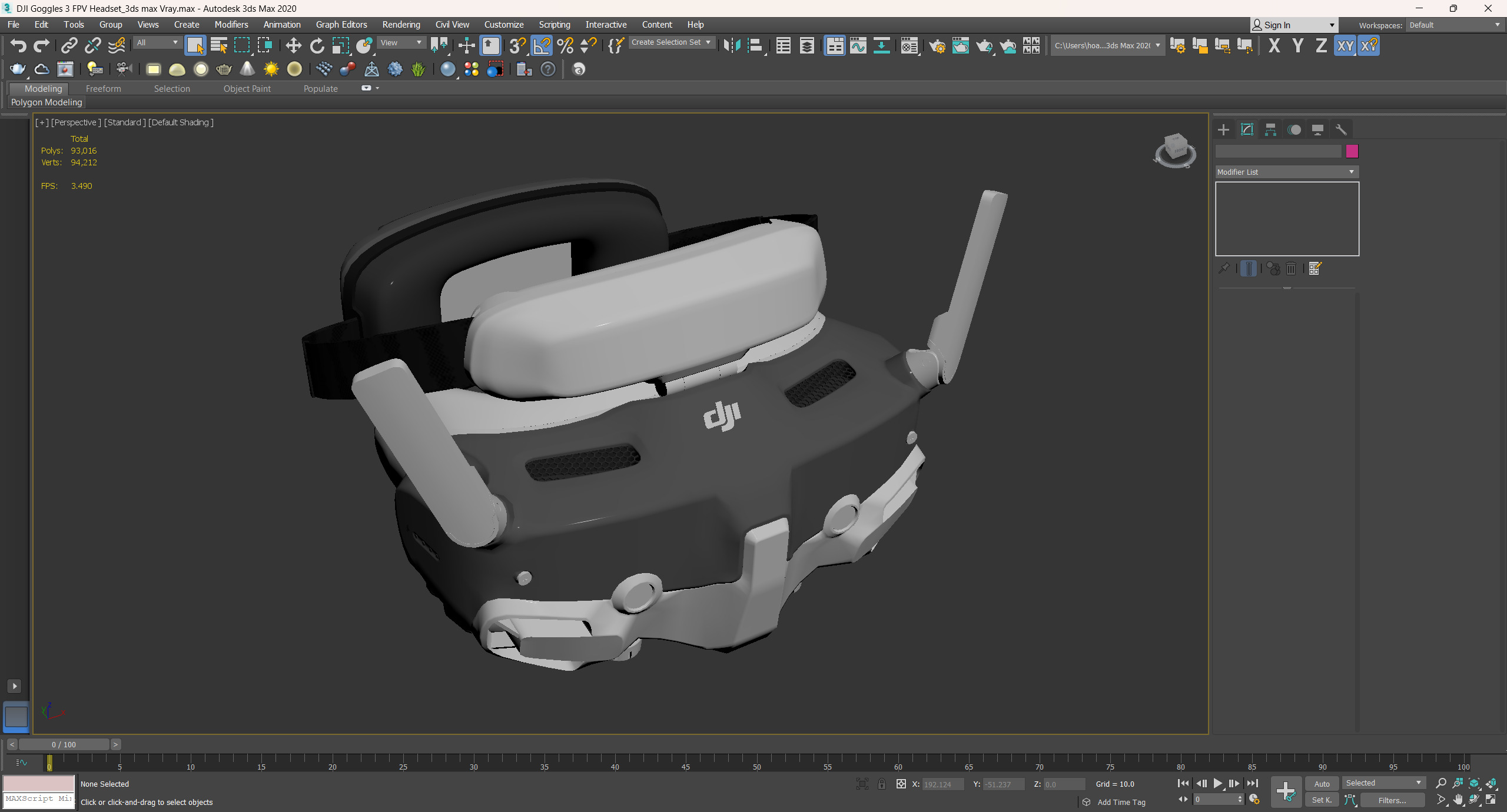
Task: Click the Mirror tool icon
Action: click(x=732, y=45)
